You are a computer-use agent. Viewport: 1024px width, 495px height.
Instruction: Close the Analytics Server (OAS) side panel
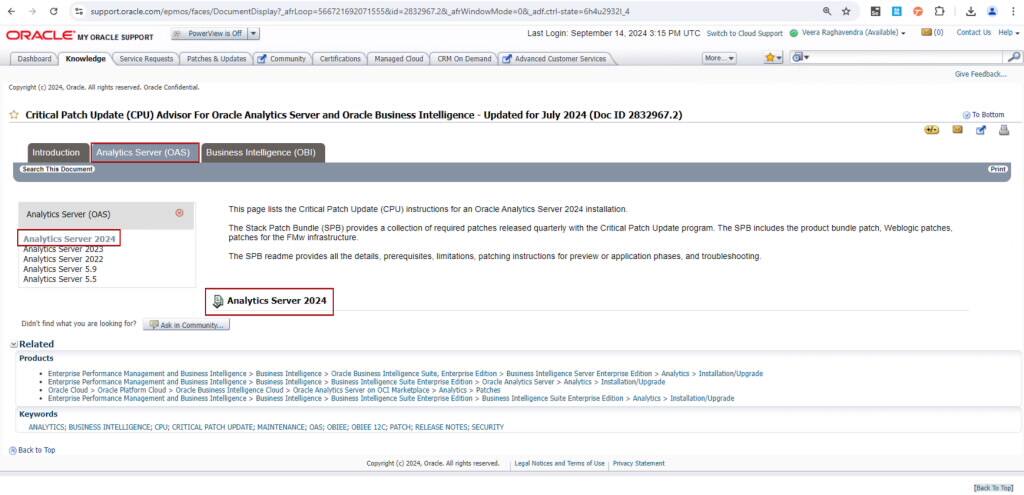(x=180, y=213)
